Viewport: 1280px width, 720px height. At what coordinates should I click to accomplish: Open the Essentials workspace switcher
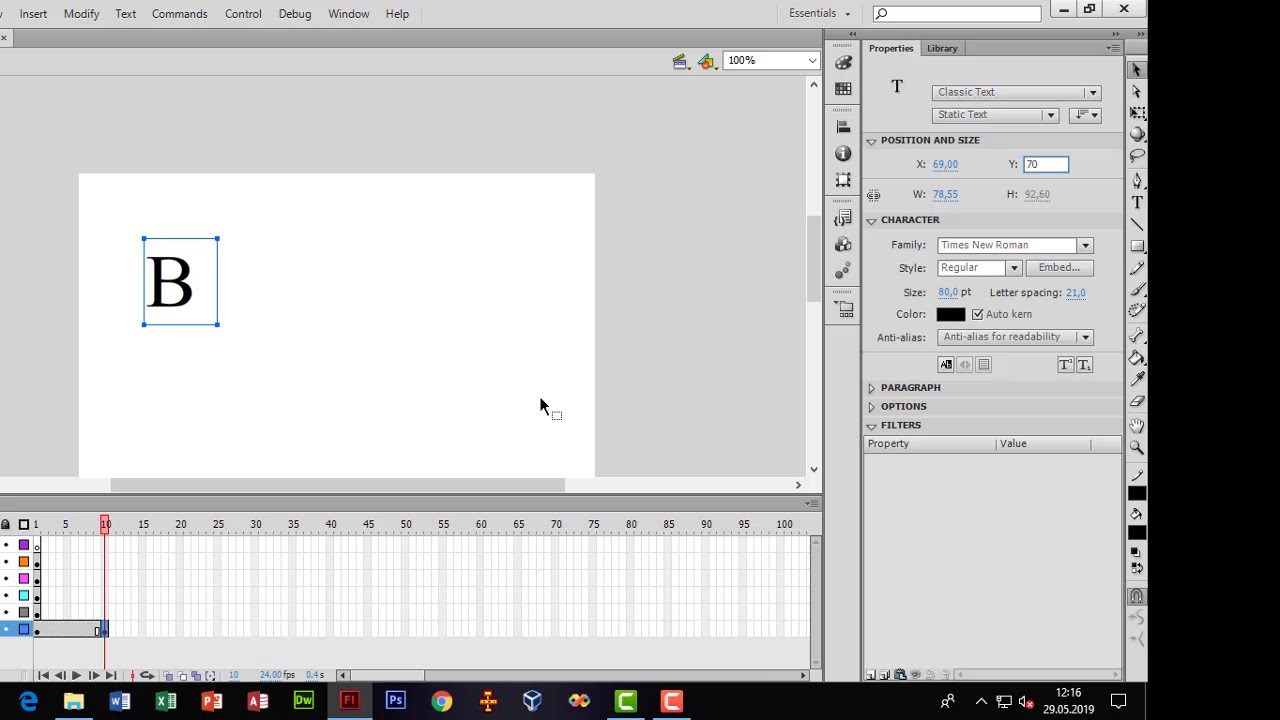(x=819, y=13)
